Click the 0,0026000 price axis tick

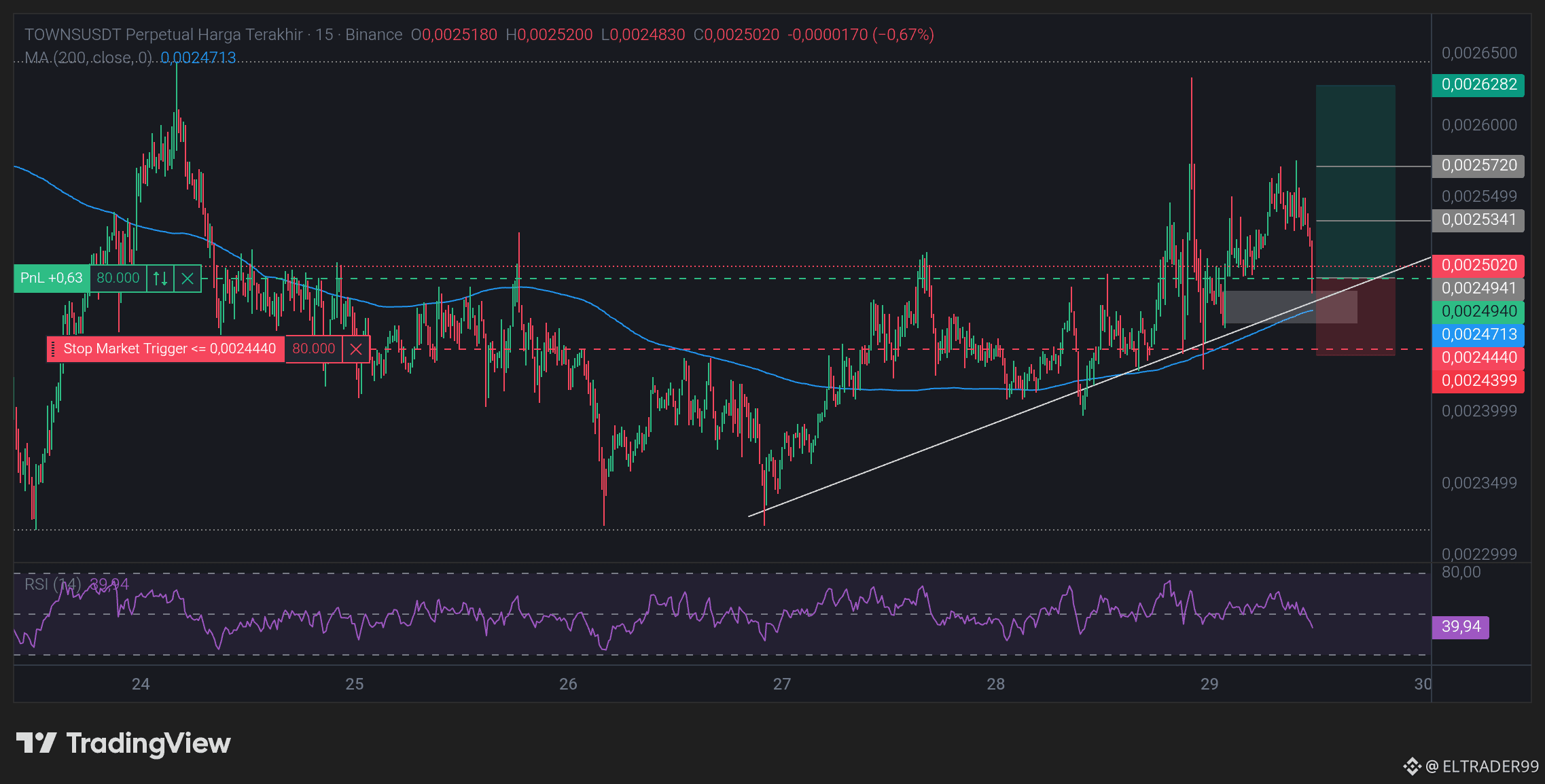coord(1479,125)
